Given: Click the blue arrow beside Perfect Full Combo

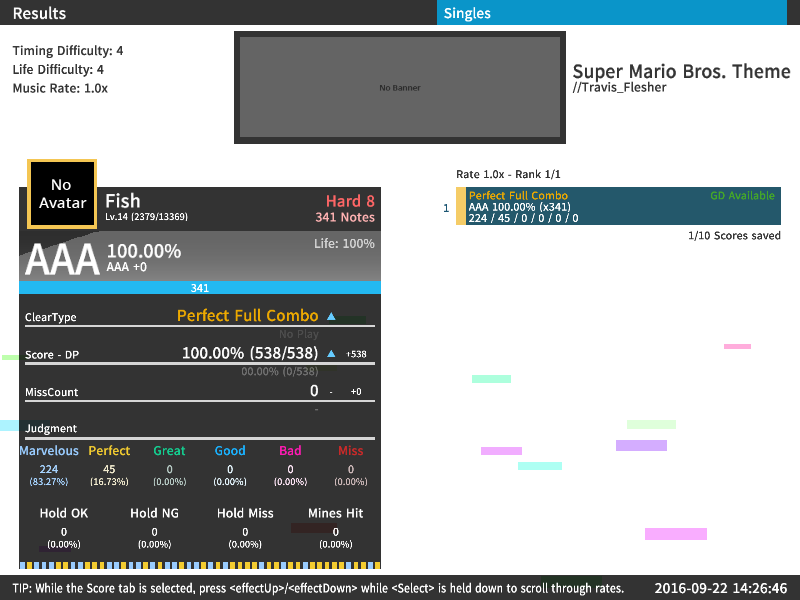Looking at the screenshot, I should (x=331, y=316).
